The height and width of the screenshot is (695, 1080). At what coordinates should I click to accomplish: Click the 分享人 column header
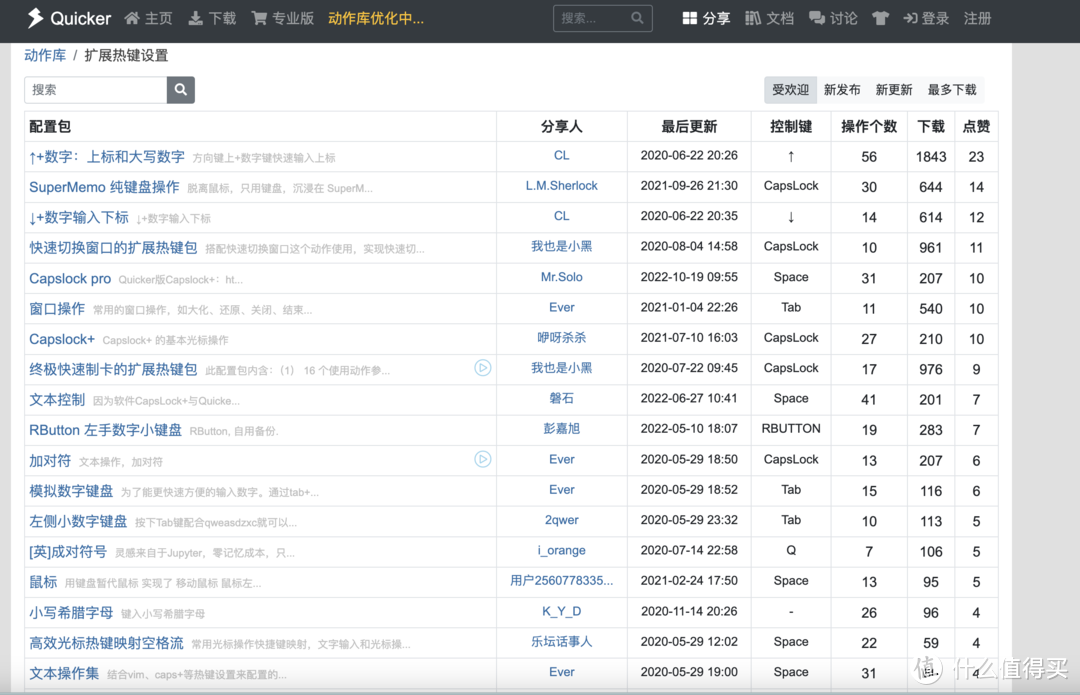click(561, 127)
